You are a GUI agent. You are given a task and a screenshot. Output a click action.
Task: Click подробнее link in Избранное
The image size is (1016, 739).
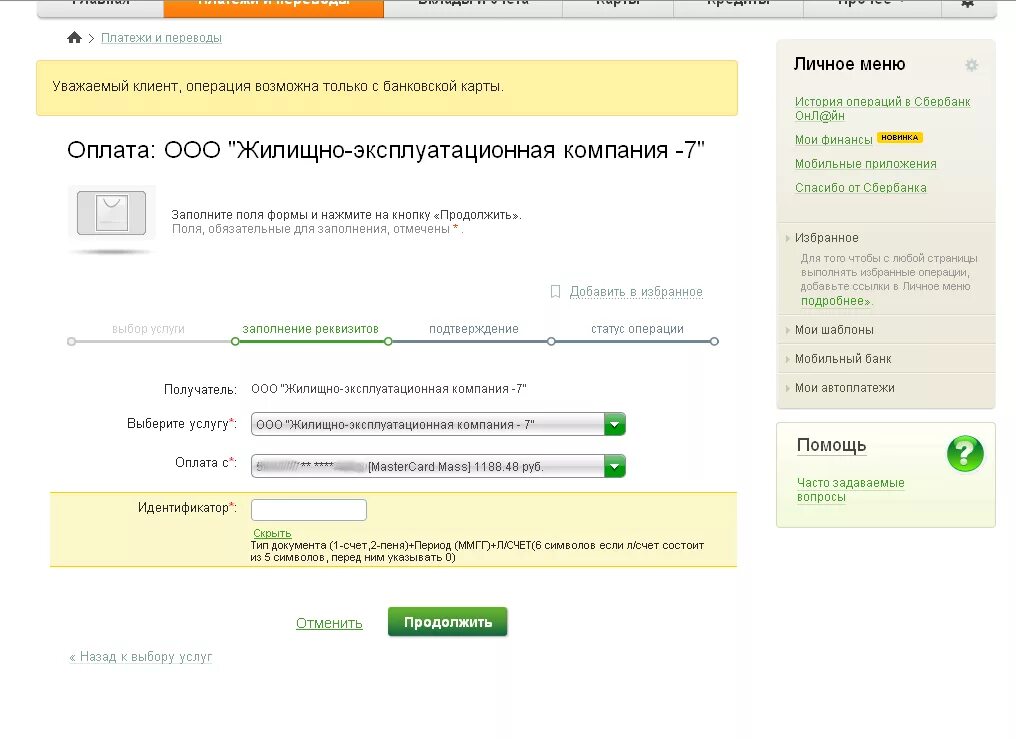837,301
